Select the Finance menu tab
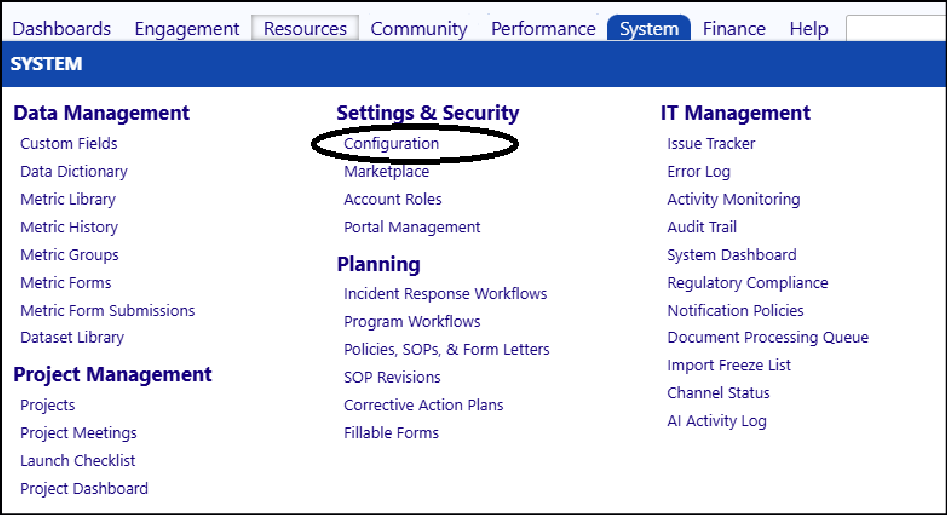 point(734,28)
